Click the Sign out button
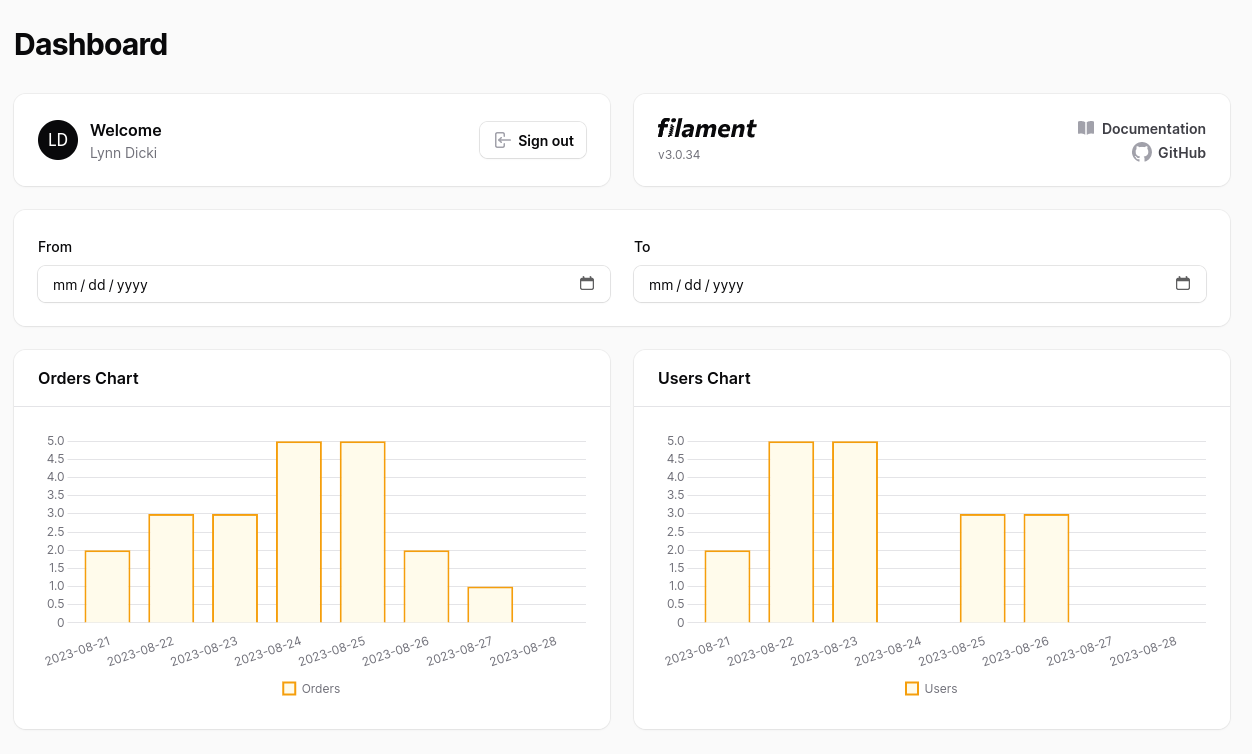This screenshot has width=1252, height=754. 533,141
